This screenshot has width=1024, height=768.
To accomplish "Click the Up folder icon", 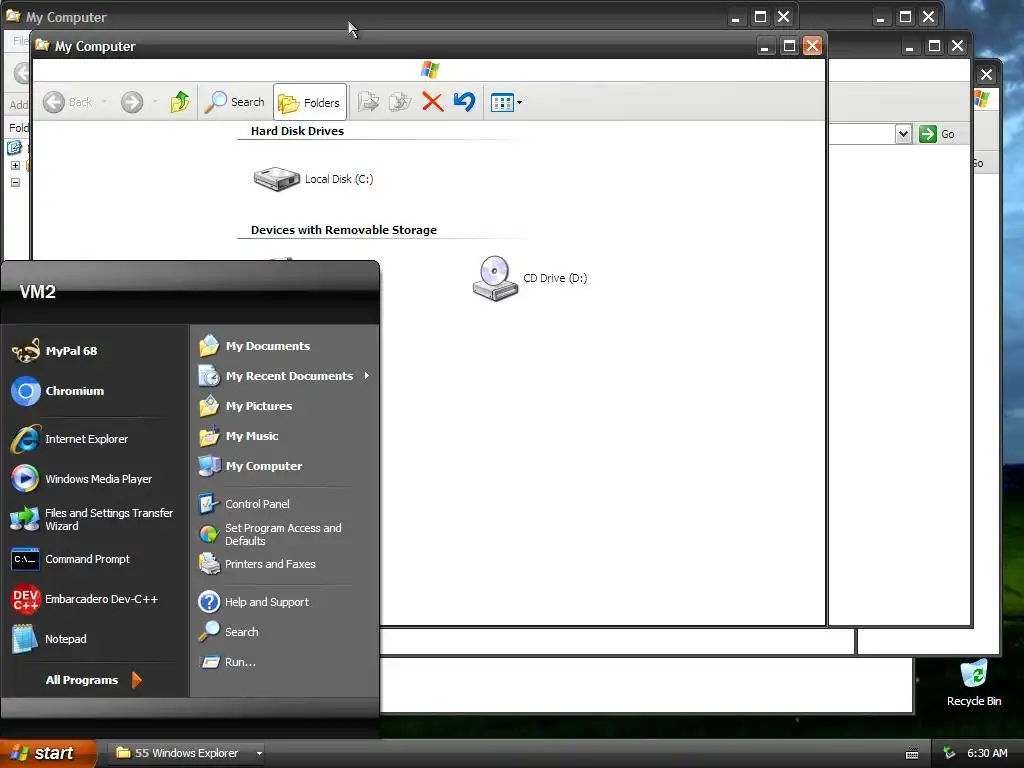I will (180, 102).
